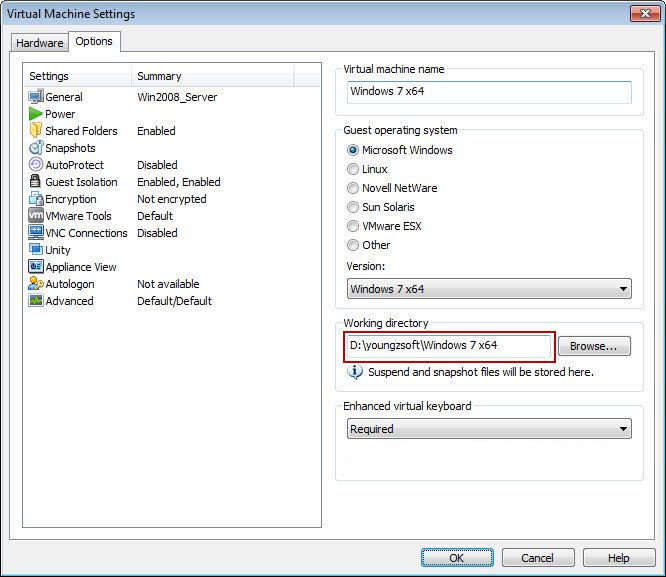Click the Autologon user key icon

tap(36, 283)
